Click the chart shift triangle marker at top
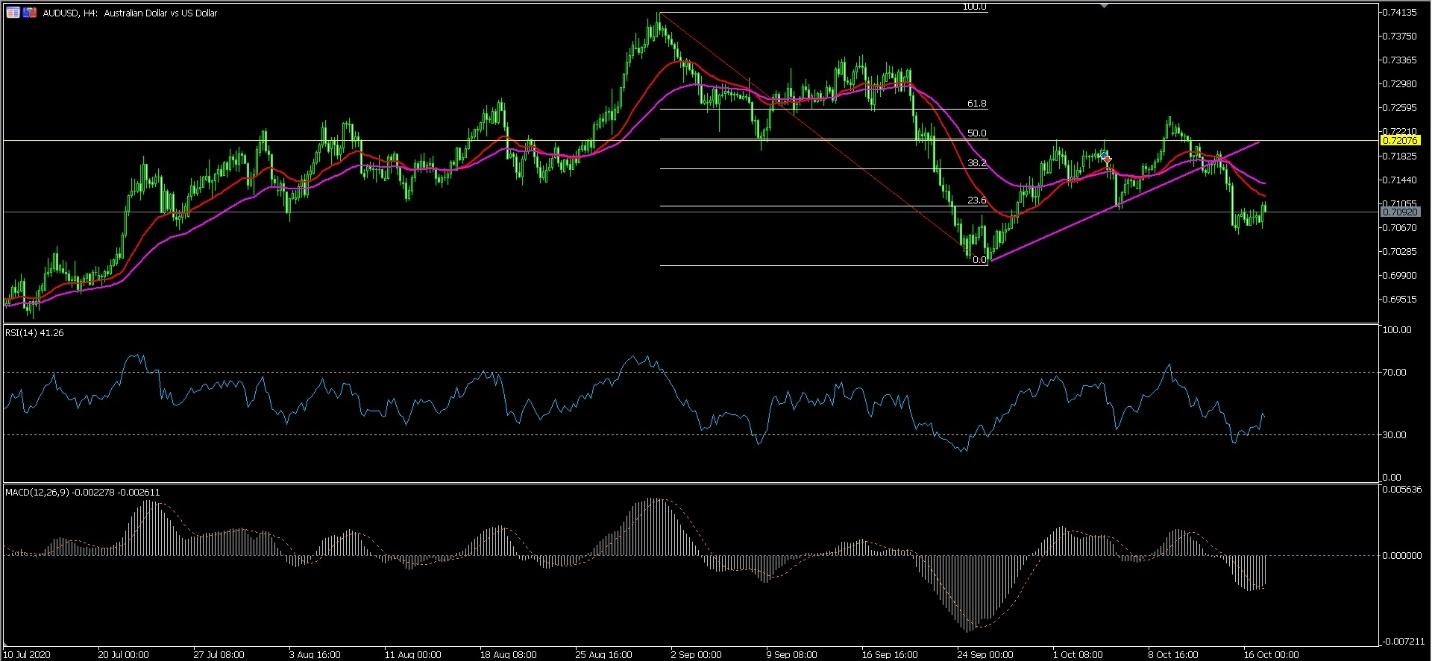This screenshot has height=661, width=1432. click(1104, 6)
